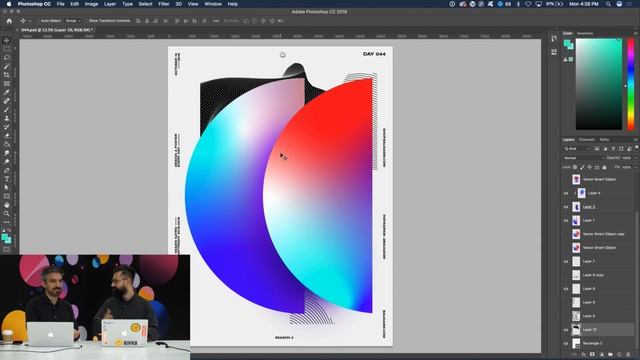
Task: Switch to the Paths tab
Action: (604, 140)
